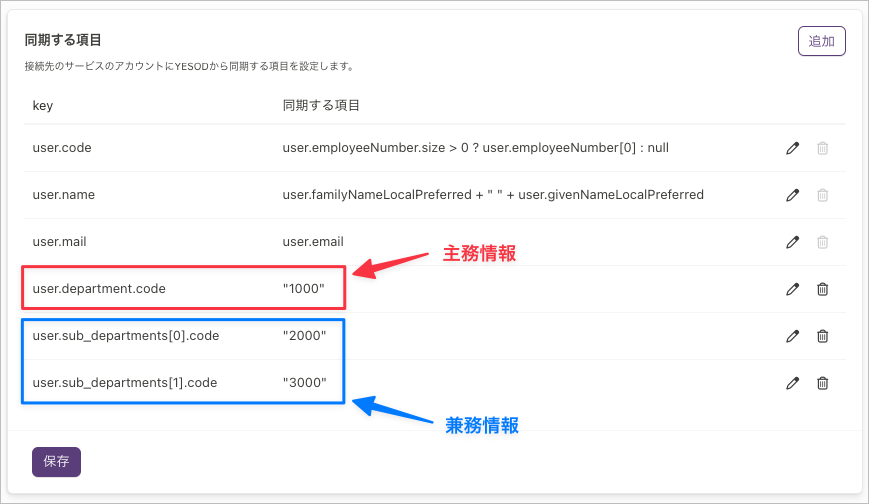
Task: Edit the user.code row with the pencil icon
Action: click(x=793, y=148)
